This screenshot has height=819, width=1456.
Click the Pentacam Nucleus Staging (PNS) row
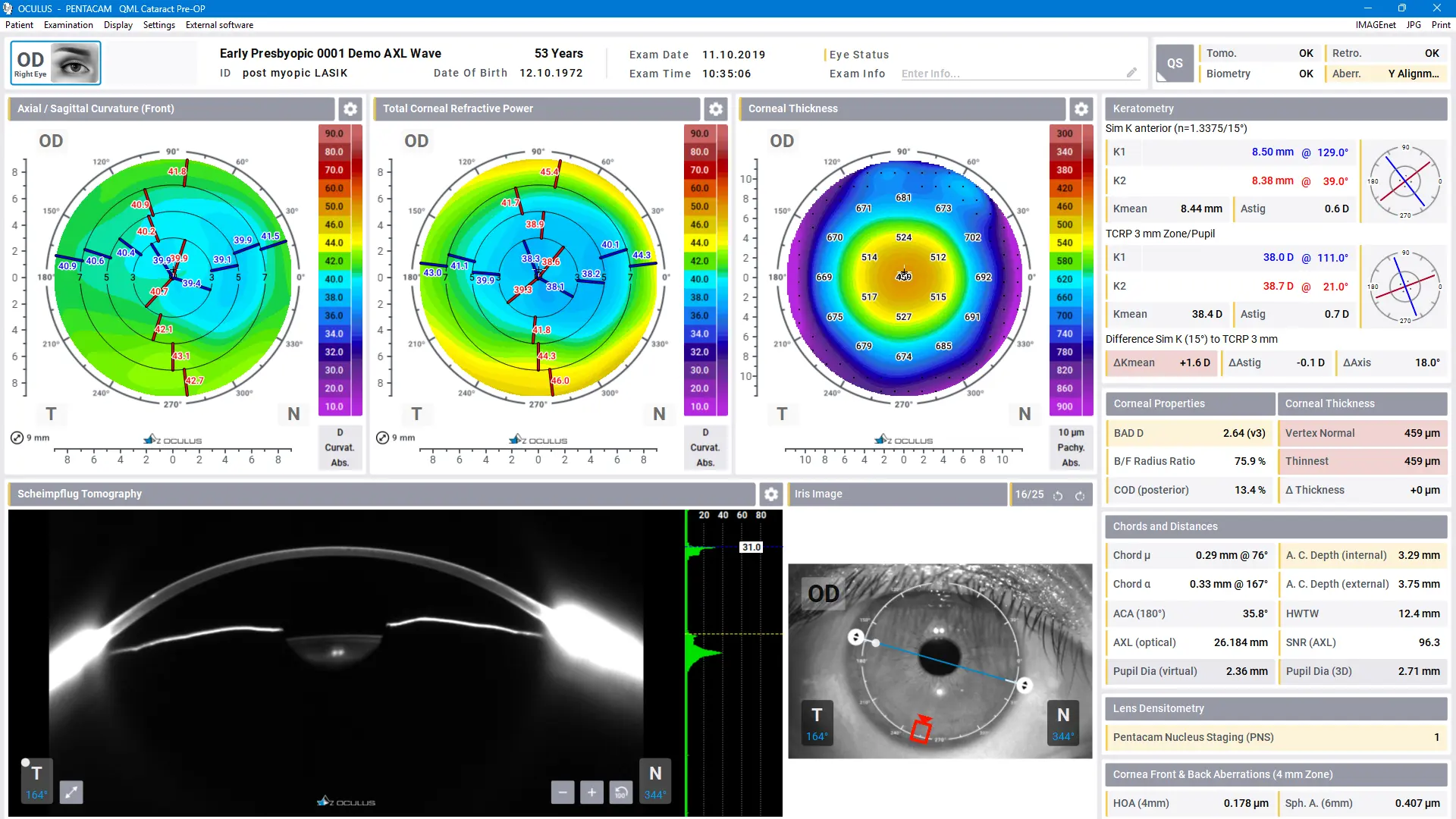[1276, 737]
